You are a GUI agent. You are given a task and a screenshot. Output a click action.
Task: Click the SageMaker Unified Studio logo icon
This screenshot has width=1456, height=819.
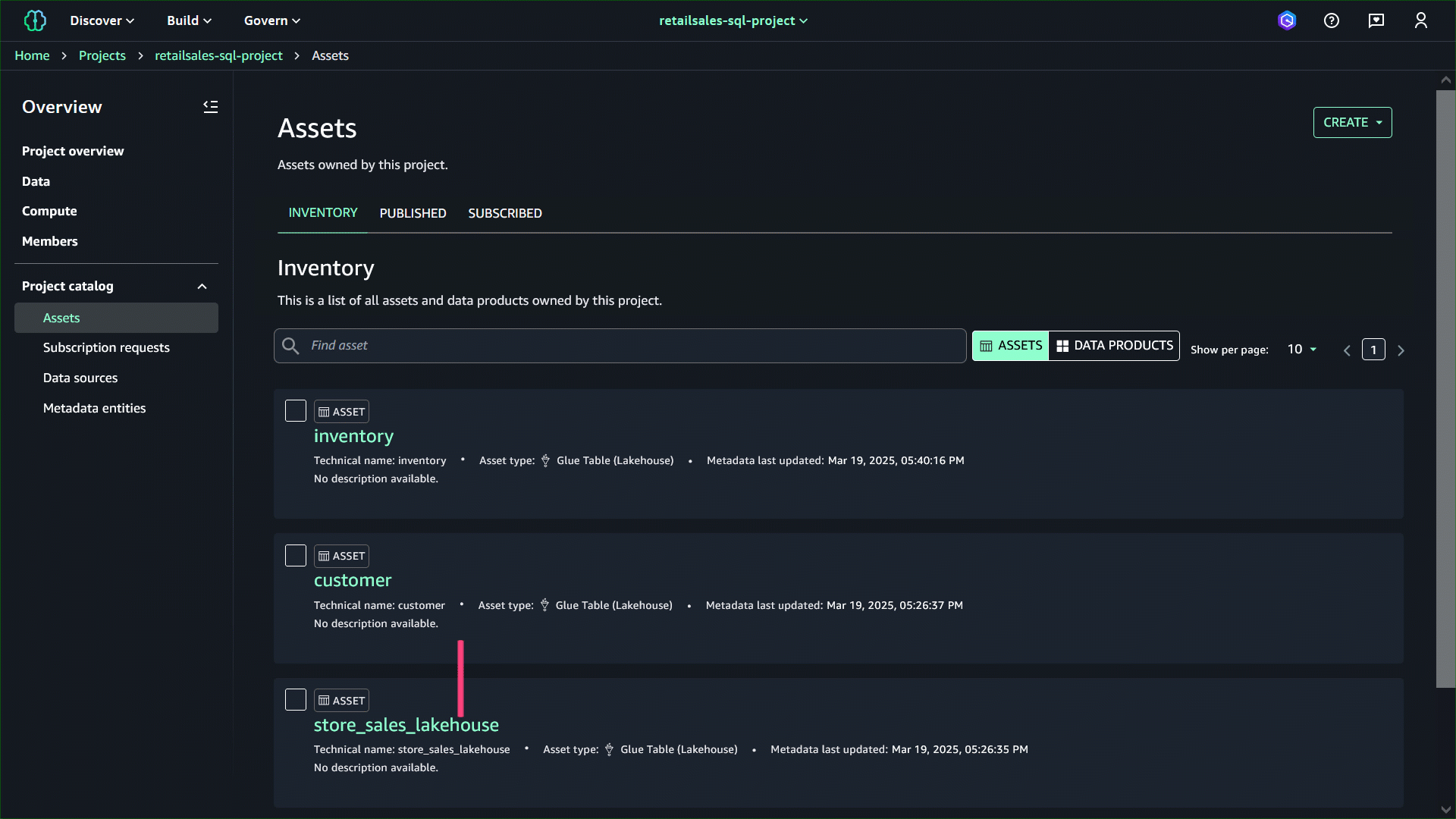[35, 20]
